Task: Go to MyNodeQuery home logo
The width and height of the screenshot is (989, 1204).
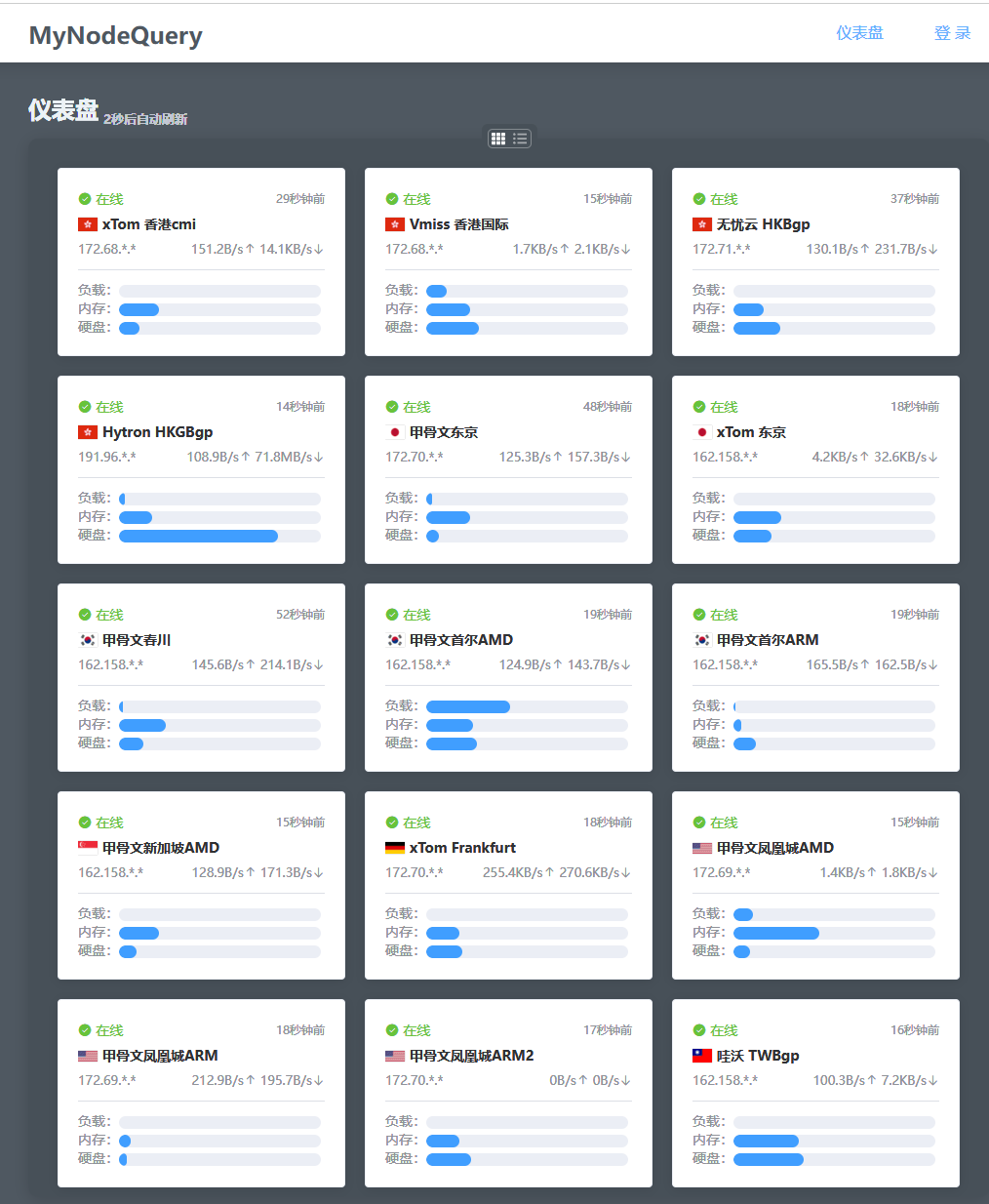Action: [x=116, y=35]
